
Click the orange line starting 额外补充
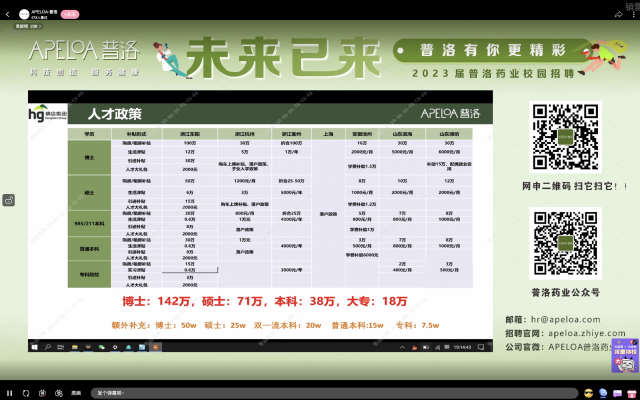point(275,325)
